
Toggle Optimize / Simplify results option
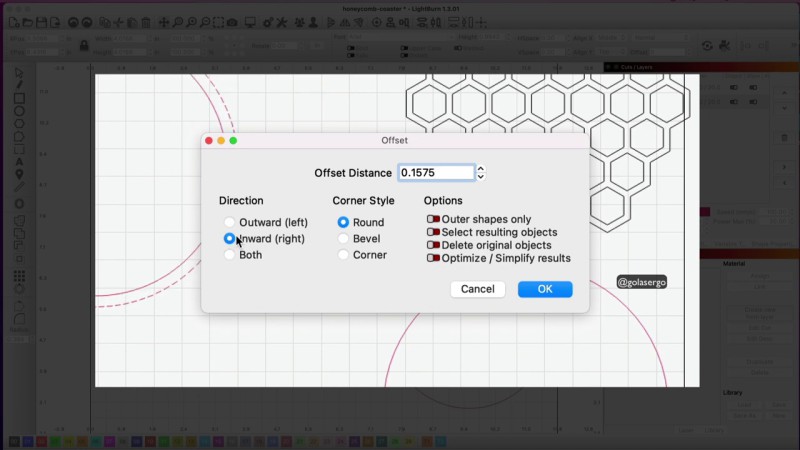(433, 258)
